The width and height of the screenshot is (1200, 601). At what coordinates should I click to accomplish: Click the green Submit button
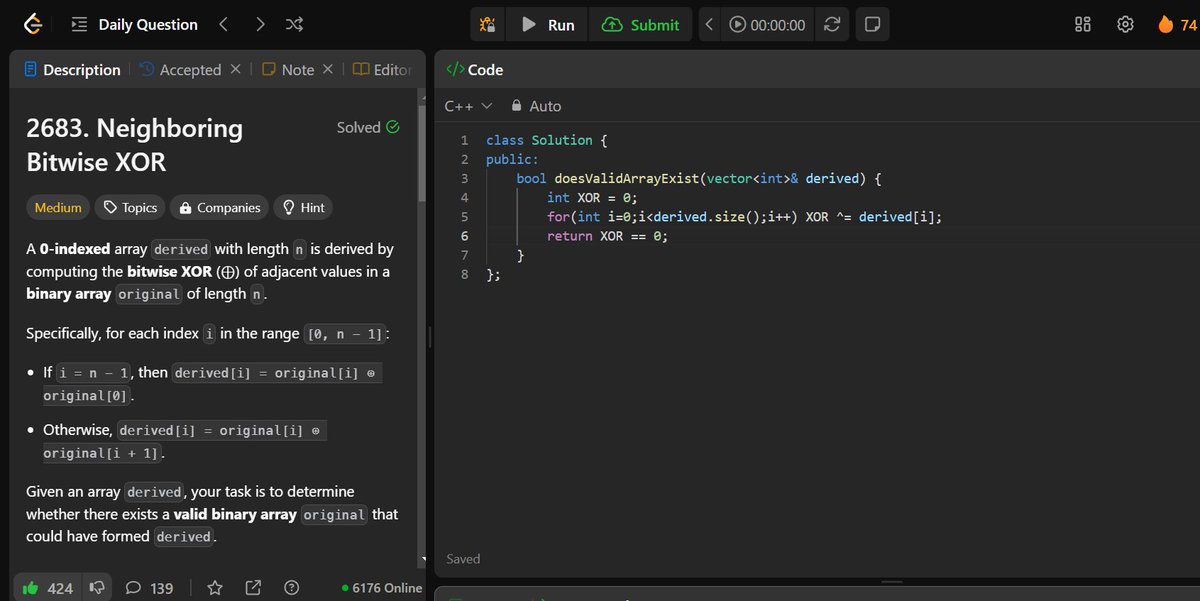[641, 24]
